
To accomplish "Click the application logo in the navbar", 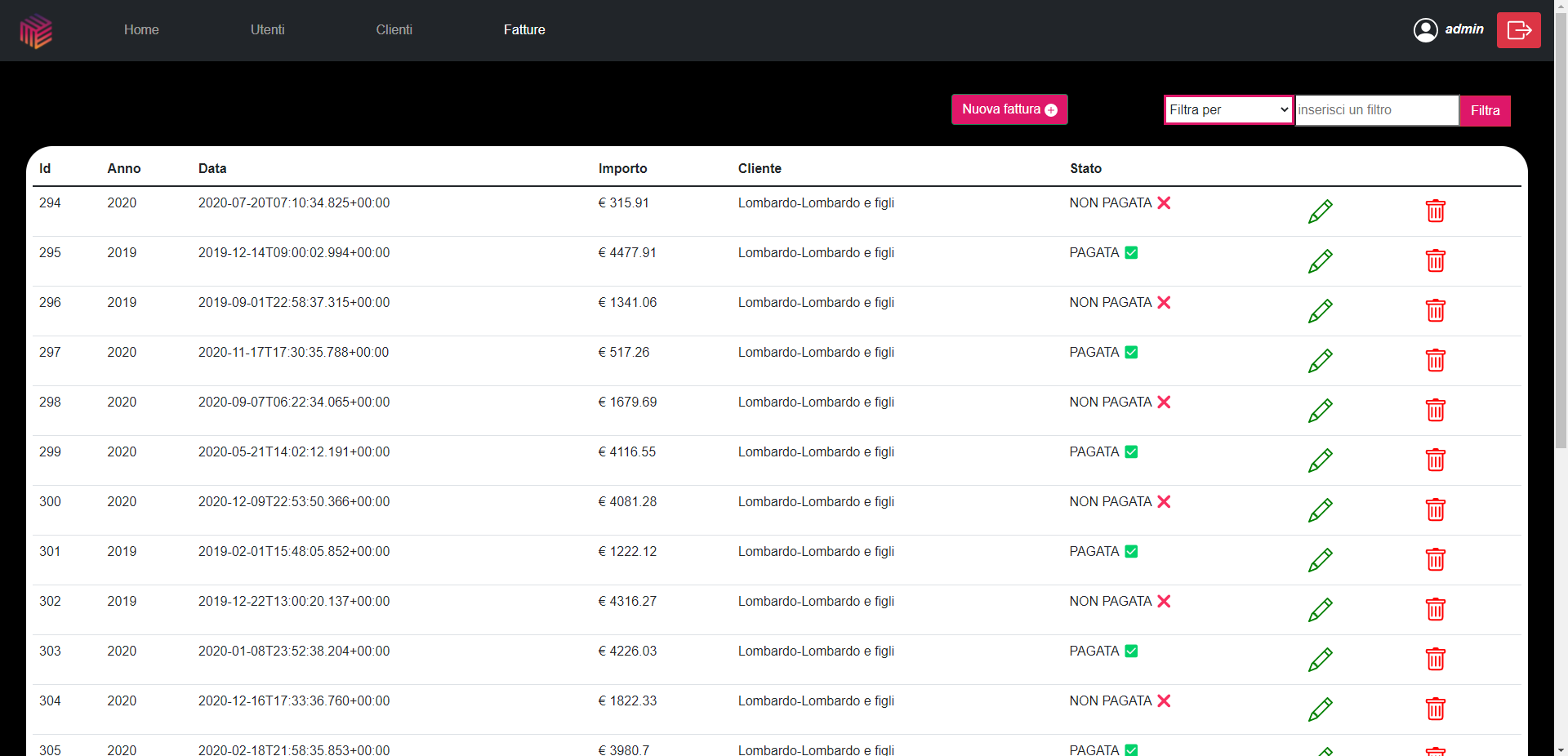I will point(34,31).
